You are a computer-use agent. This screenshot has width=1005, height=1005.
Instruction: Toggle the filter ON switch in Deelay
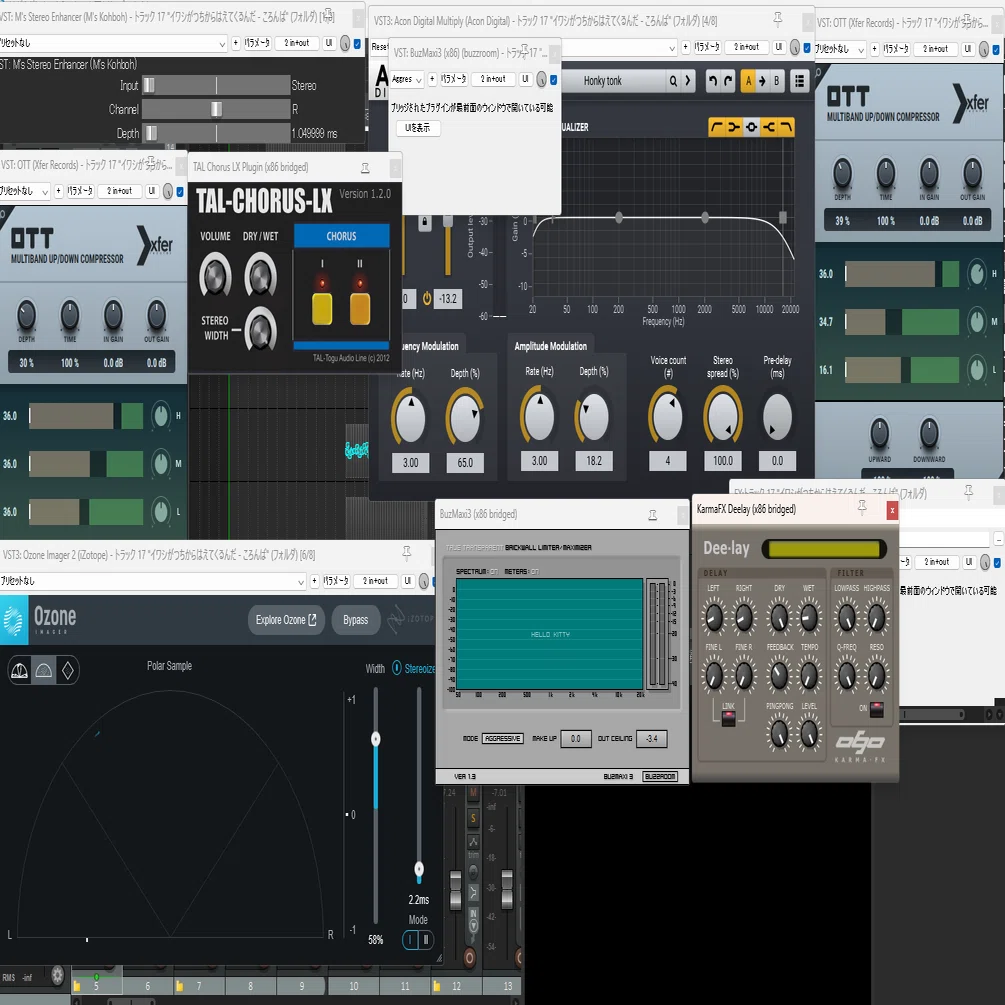click(x=876, y=709)
